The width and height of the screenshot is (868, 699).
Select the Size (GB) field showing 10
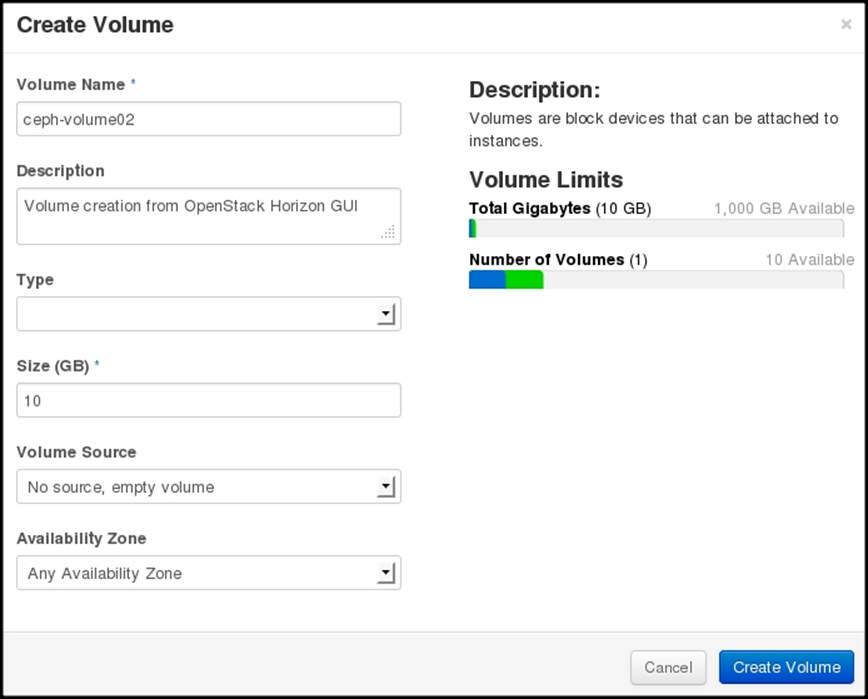point(208,400)
